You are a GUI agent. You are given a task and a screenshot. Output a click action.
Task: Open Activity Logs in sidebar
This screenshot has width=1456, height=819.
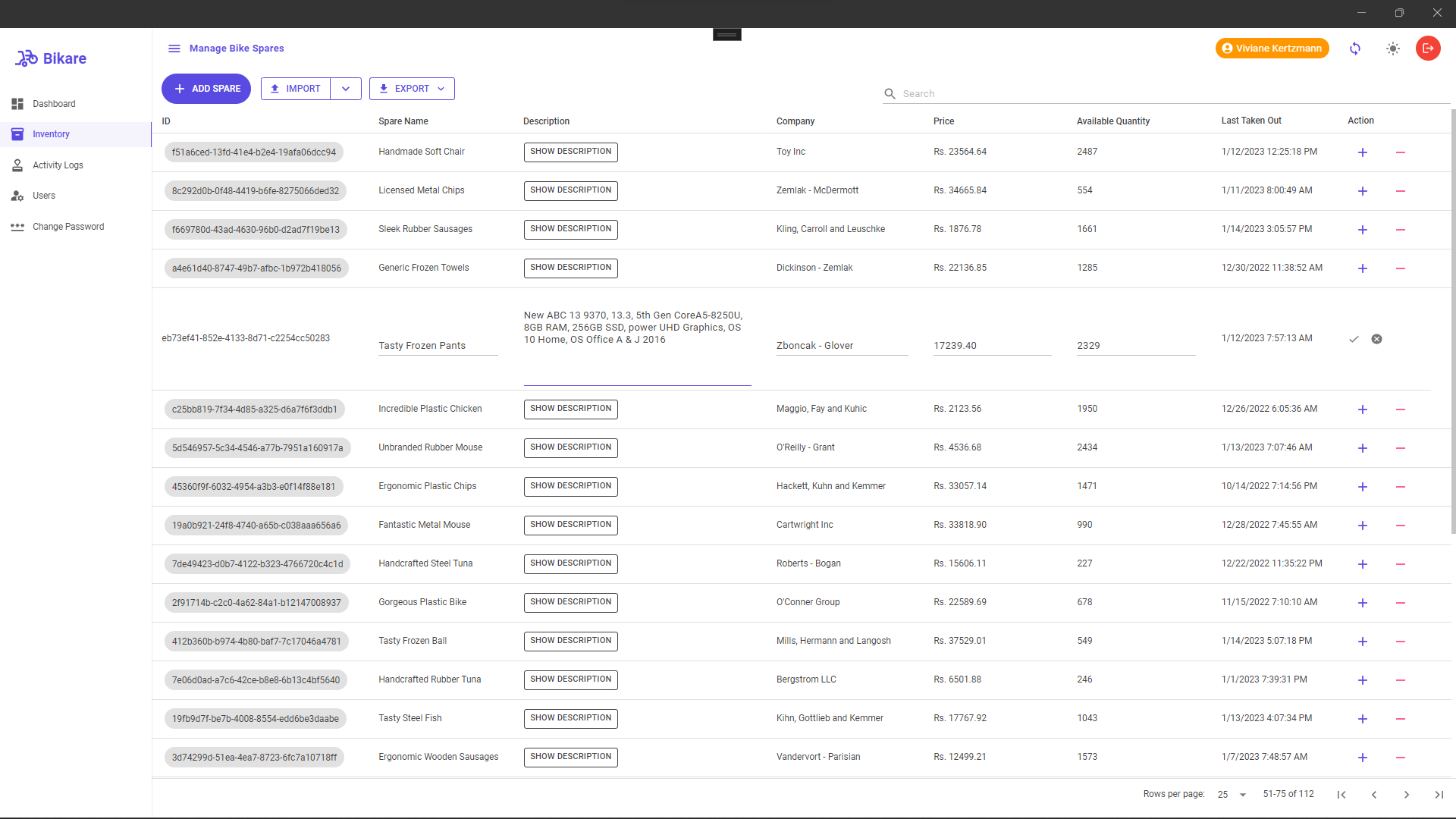[x=58, y=165]
